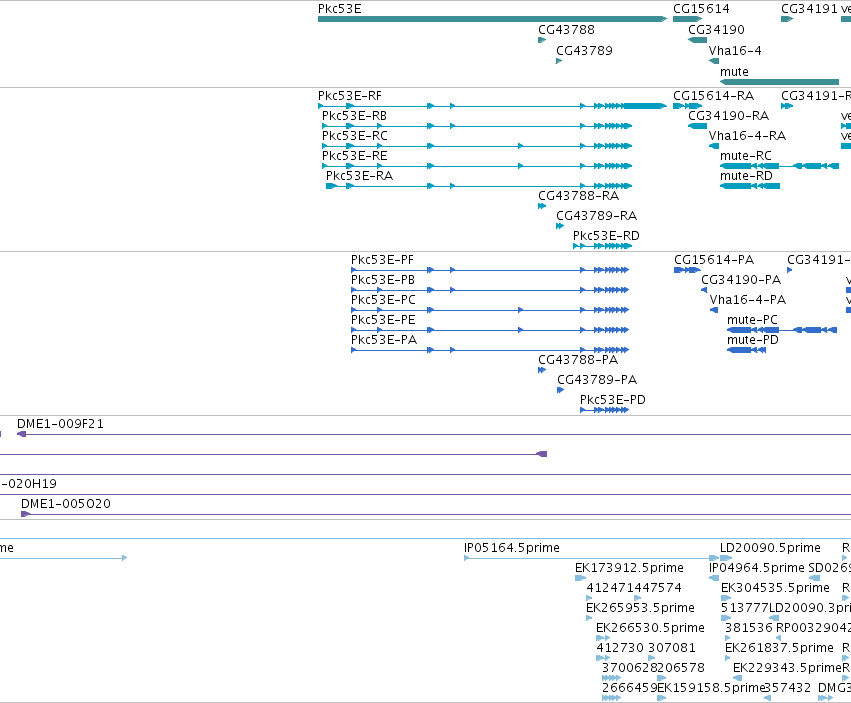Select the CG34190 gene label

(716, 30)
